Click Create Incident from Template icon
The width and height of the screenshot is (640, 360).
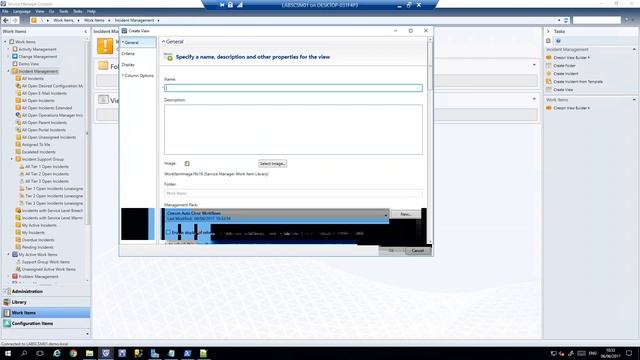(549, 82)
